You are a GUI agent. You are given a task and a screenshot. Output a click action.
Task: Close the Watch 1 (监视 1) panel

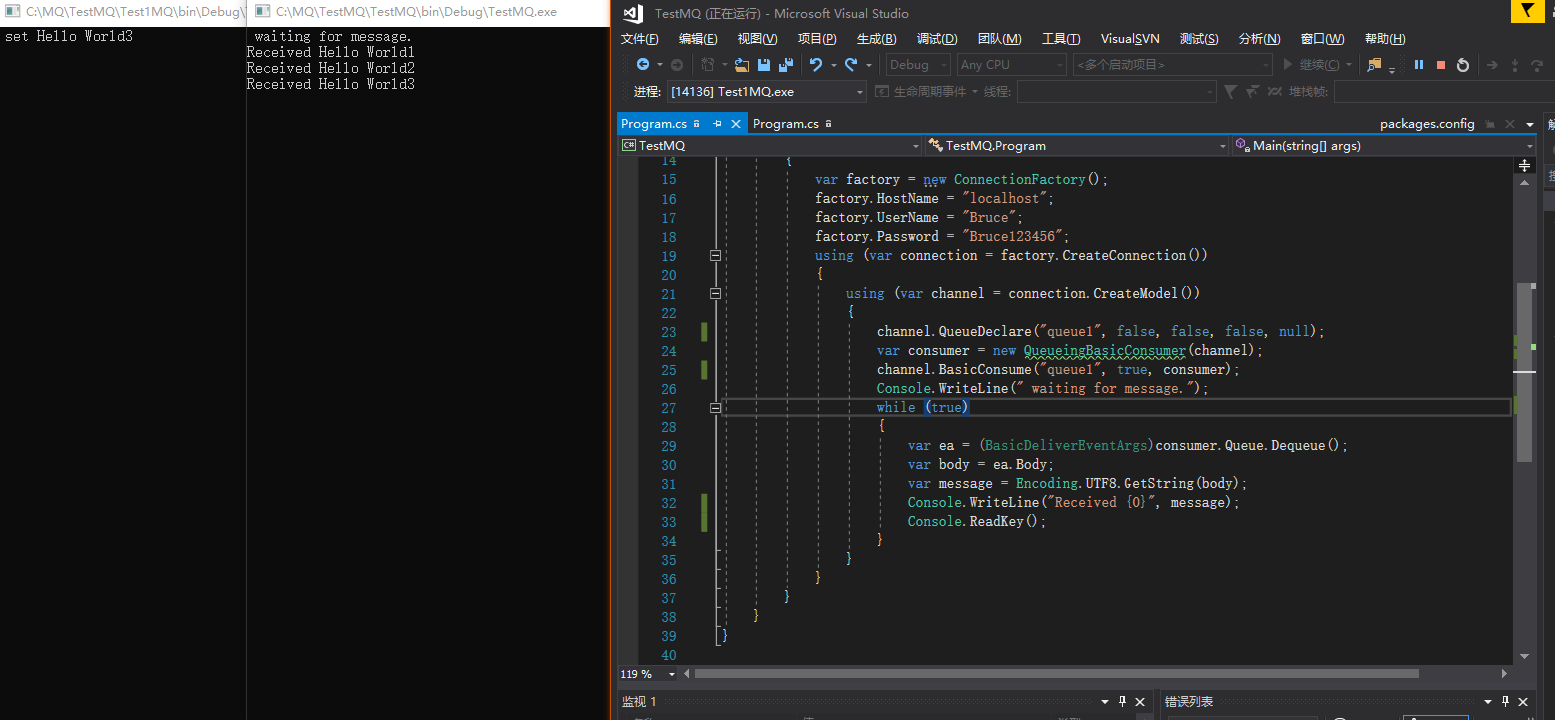[x=1141, y=702]
